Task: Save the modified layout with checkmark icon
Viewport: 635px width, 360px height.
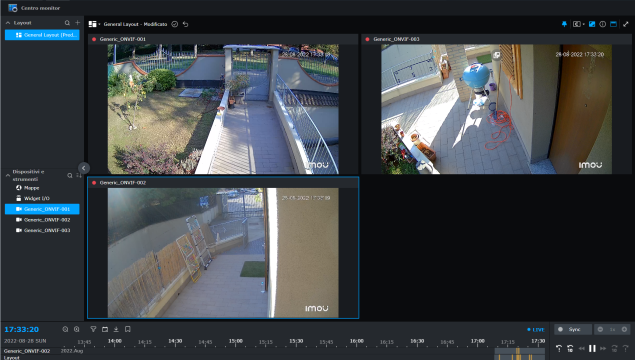Action: tap(175, 24)
